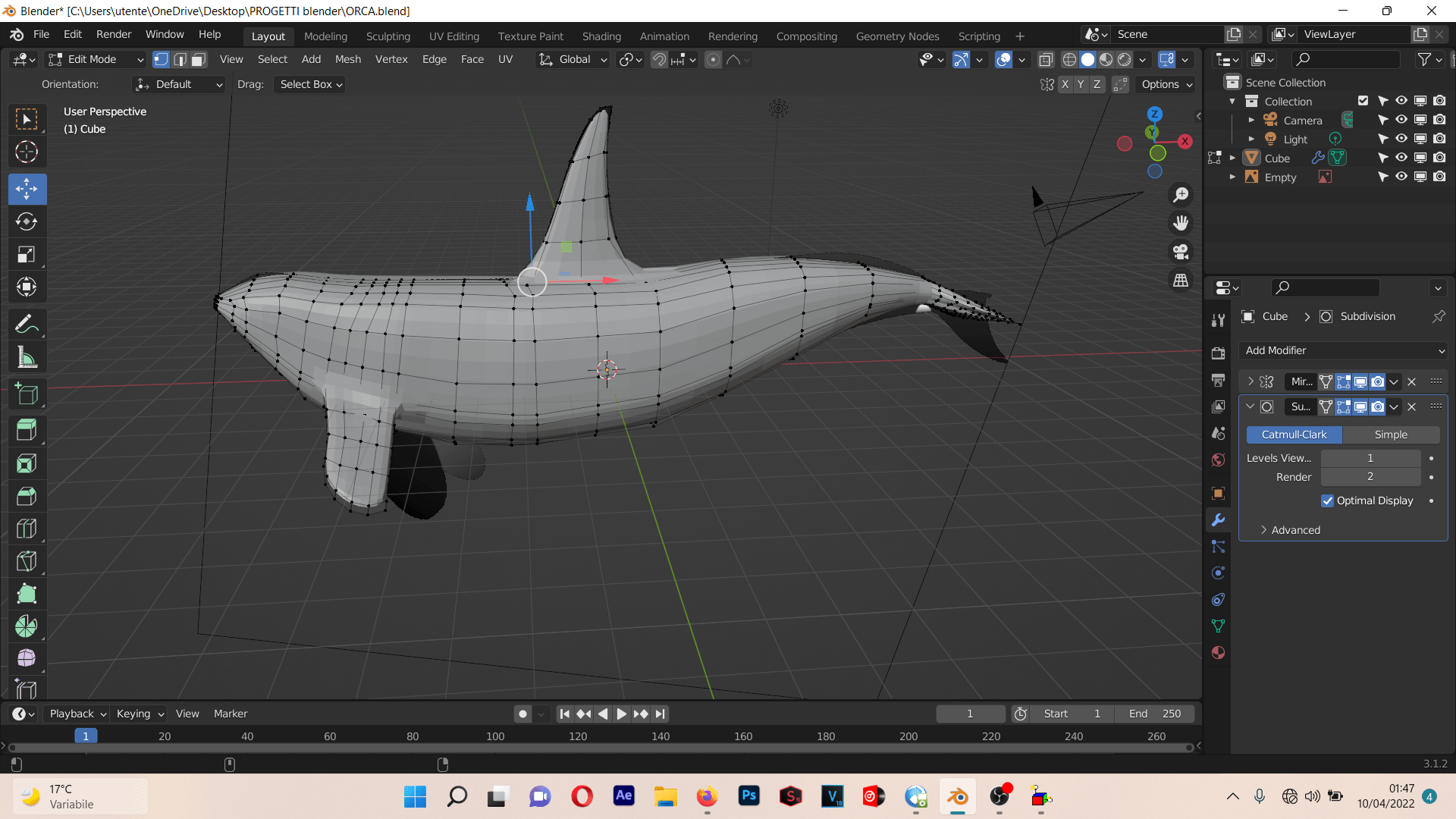Open the Add Modifier dropdown
1456x819 pixels.
(x=1343, y=350)
